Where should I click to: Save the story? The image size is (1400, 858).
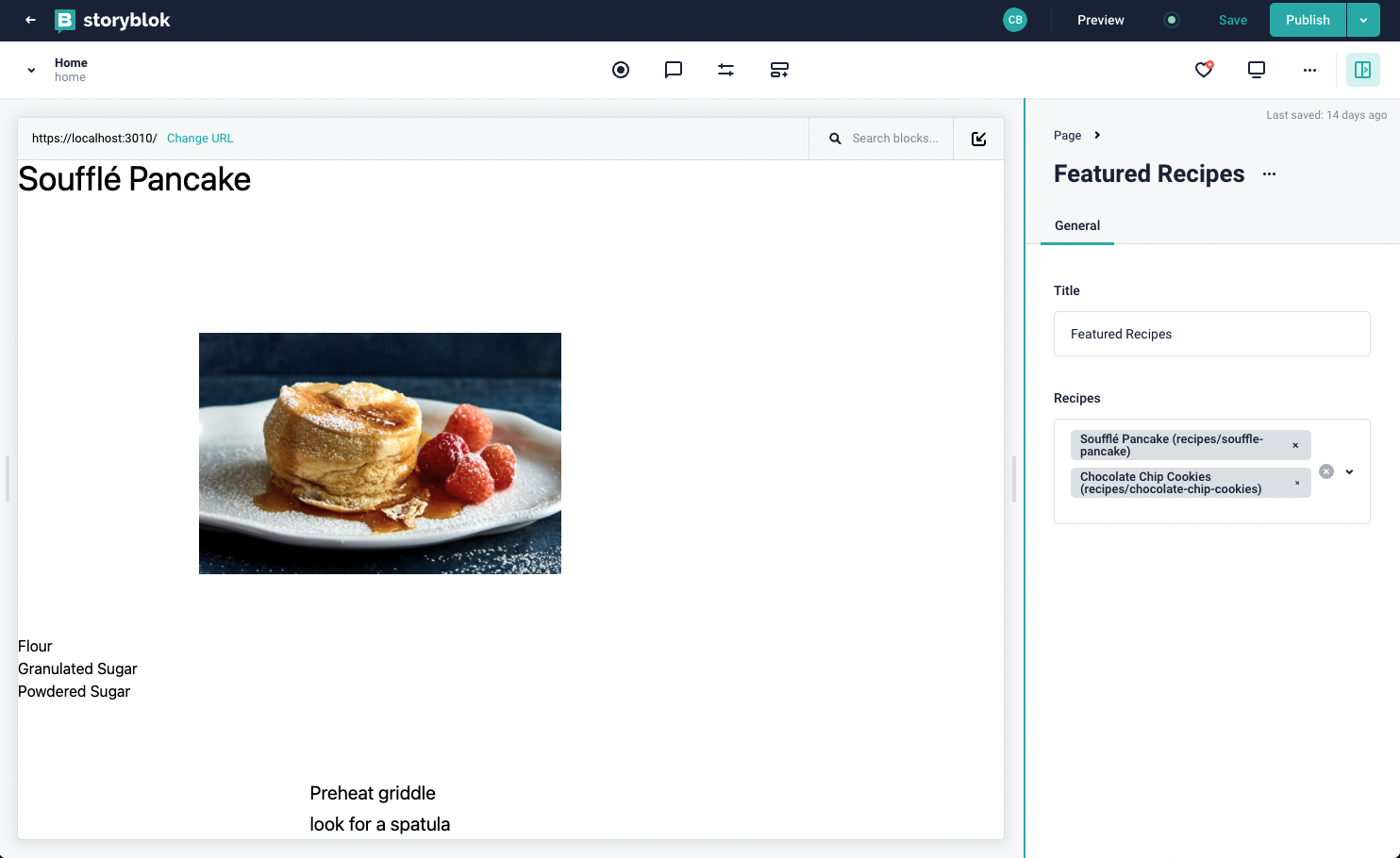[1233, 20]
